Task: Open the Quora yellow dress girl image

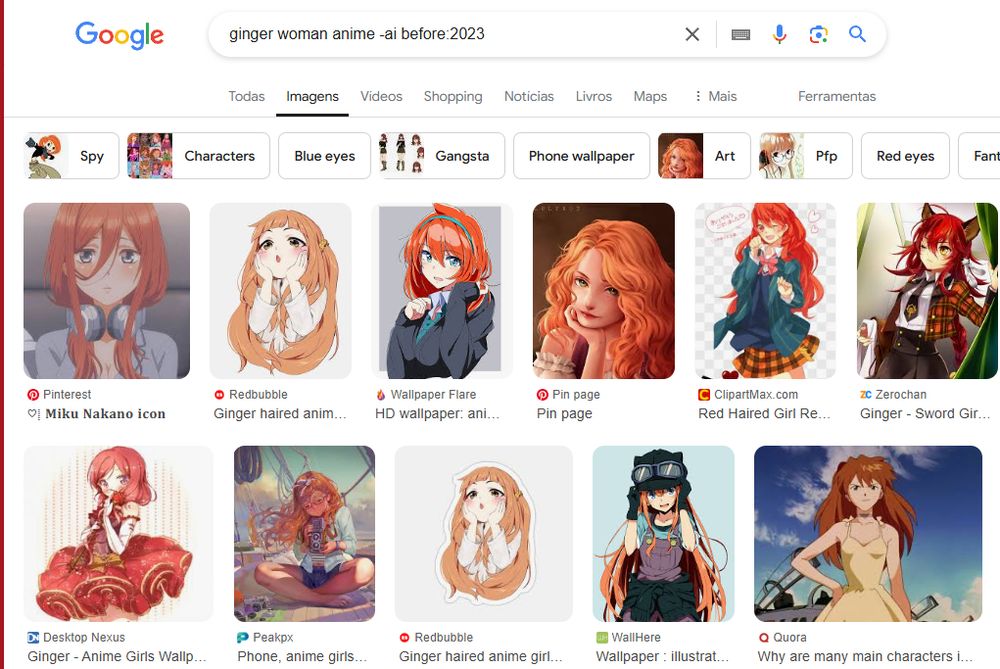Action: [x=868, y=534]
